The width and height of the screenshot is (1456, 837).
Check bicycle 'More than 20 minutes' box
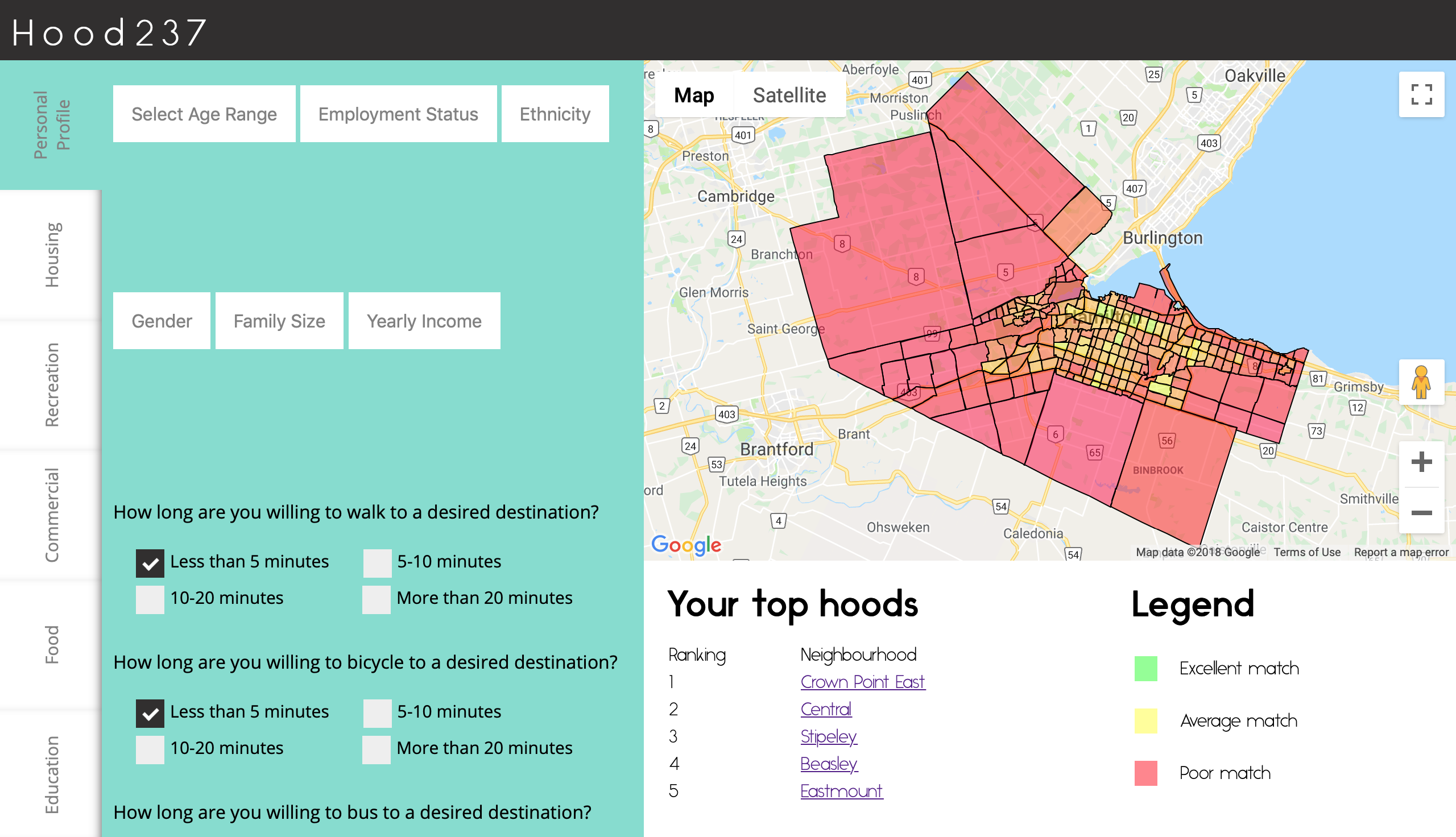(377, 749)
